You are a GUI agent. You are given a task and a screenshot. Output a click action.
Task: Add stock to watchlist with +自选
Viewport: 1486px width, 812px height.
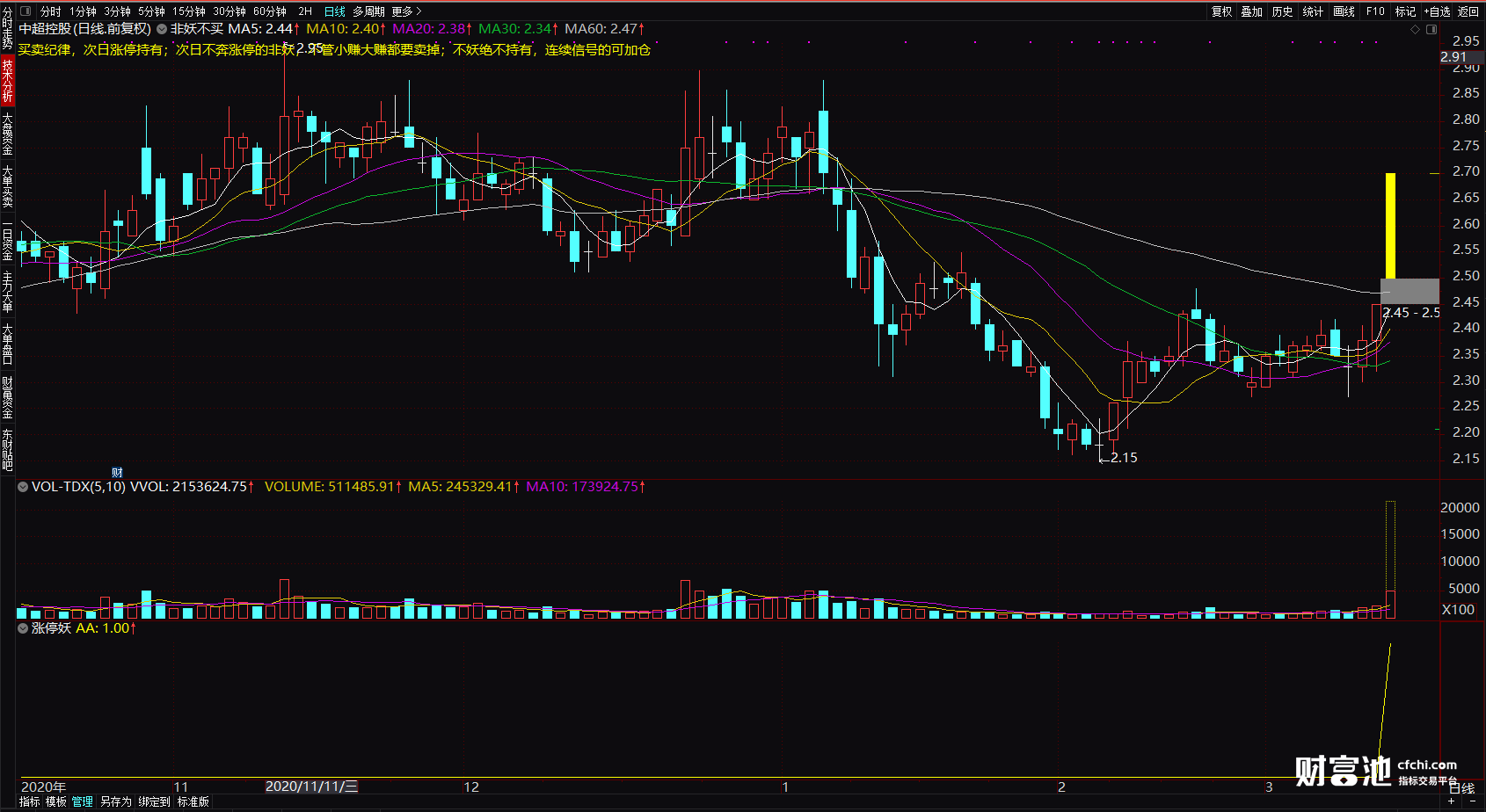1437,11
